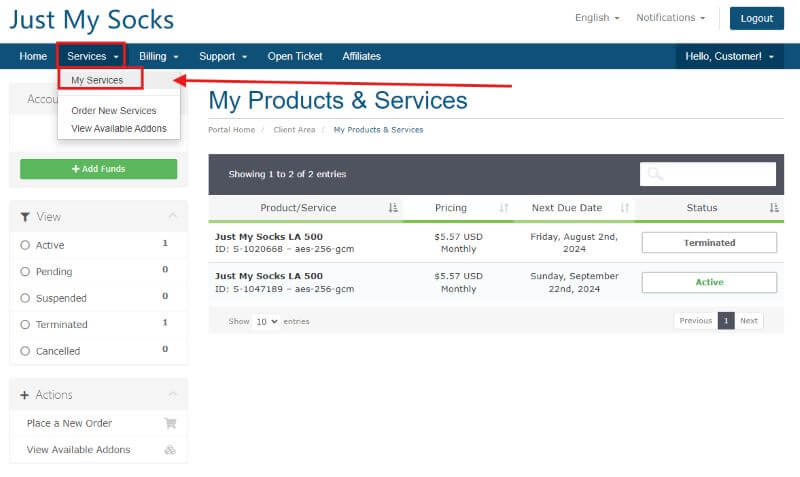Open the Hello, Customer! account menu

(x=729, y=56)
